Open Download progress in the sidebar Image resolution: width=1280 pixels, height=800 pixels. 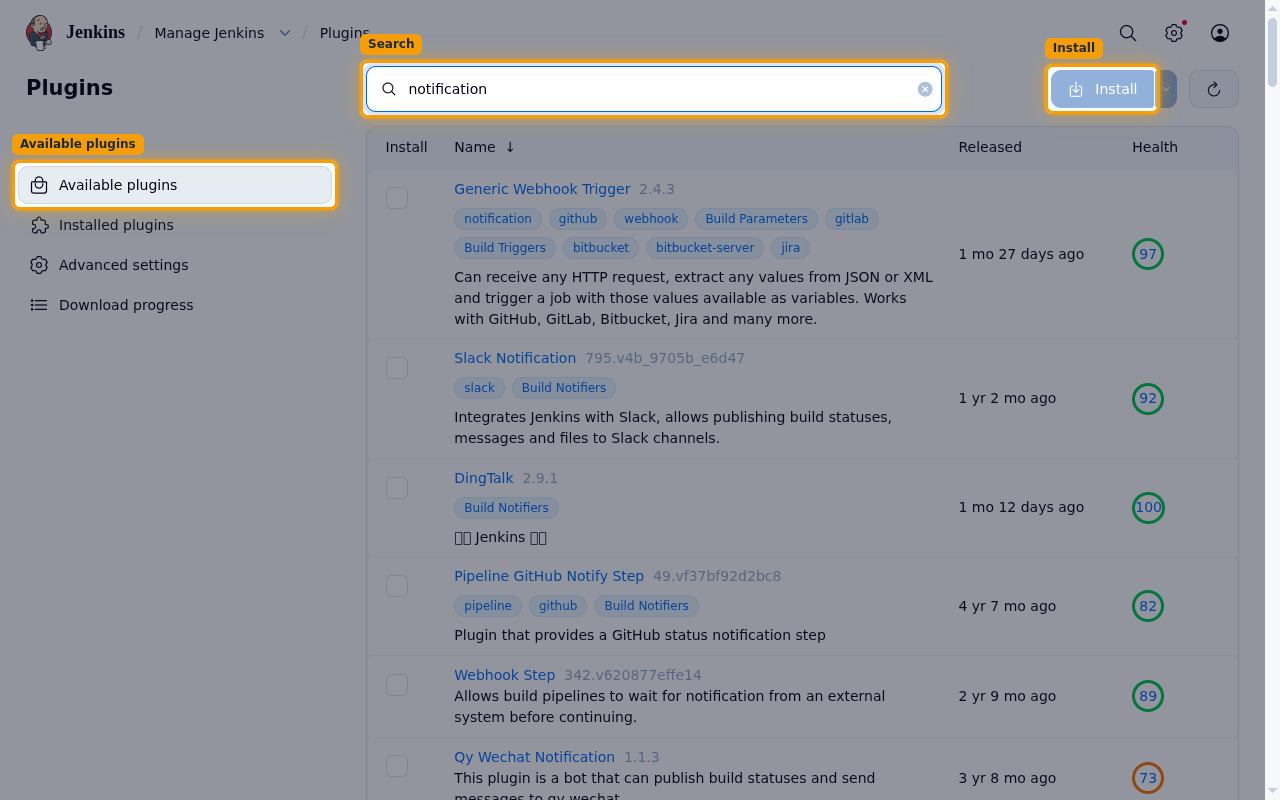pos(175,305)
